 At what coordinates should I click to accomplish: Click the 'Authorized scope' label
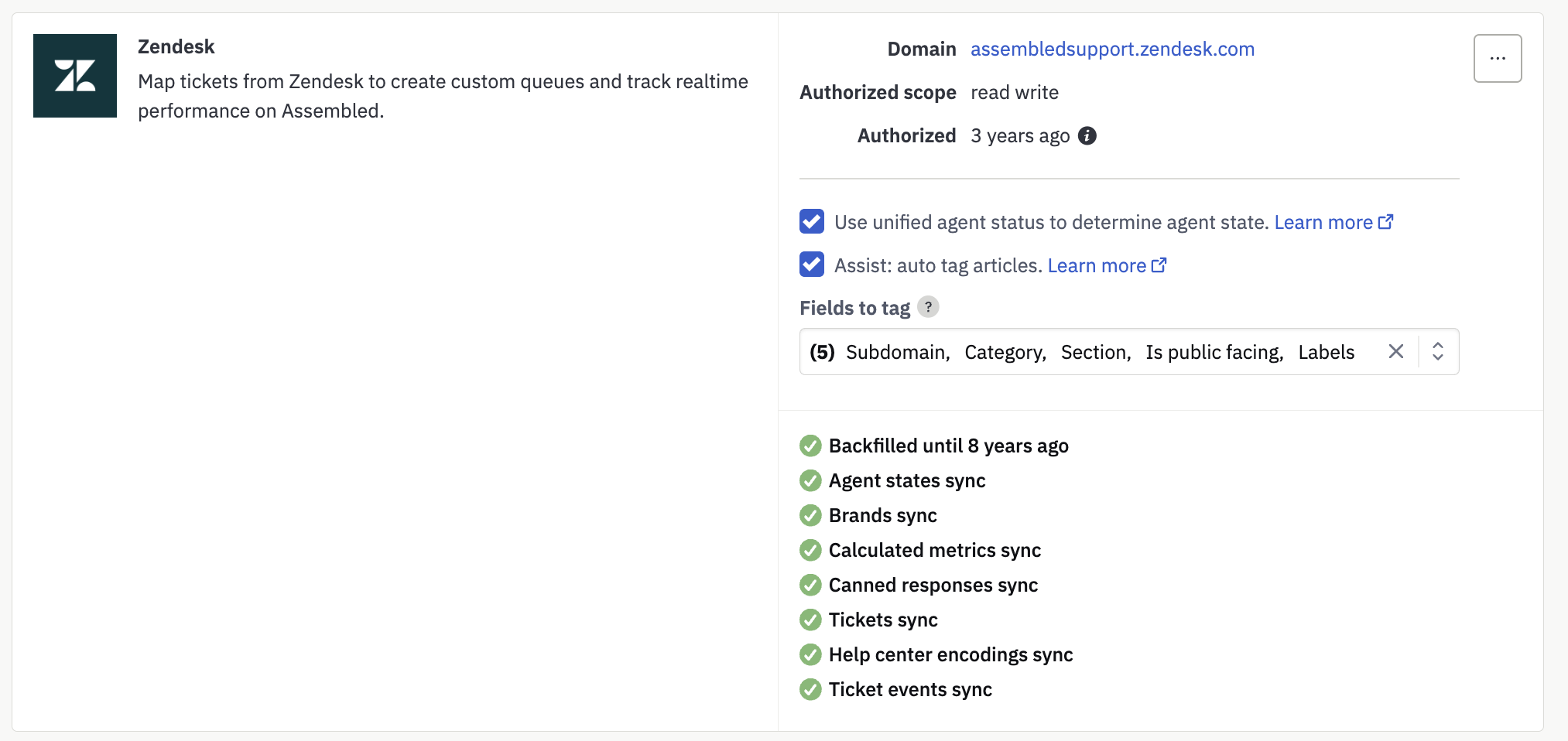pos(878,92)
